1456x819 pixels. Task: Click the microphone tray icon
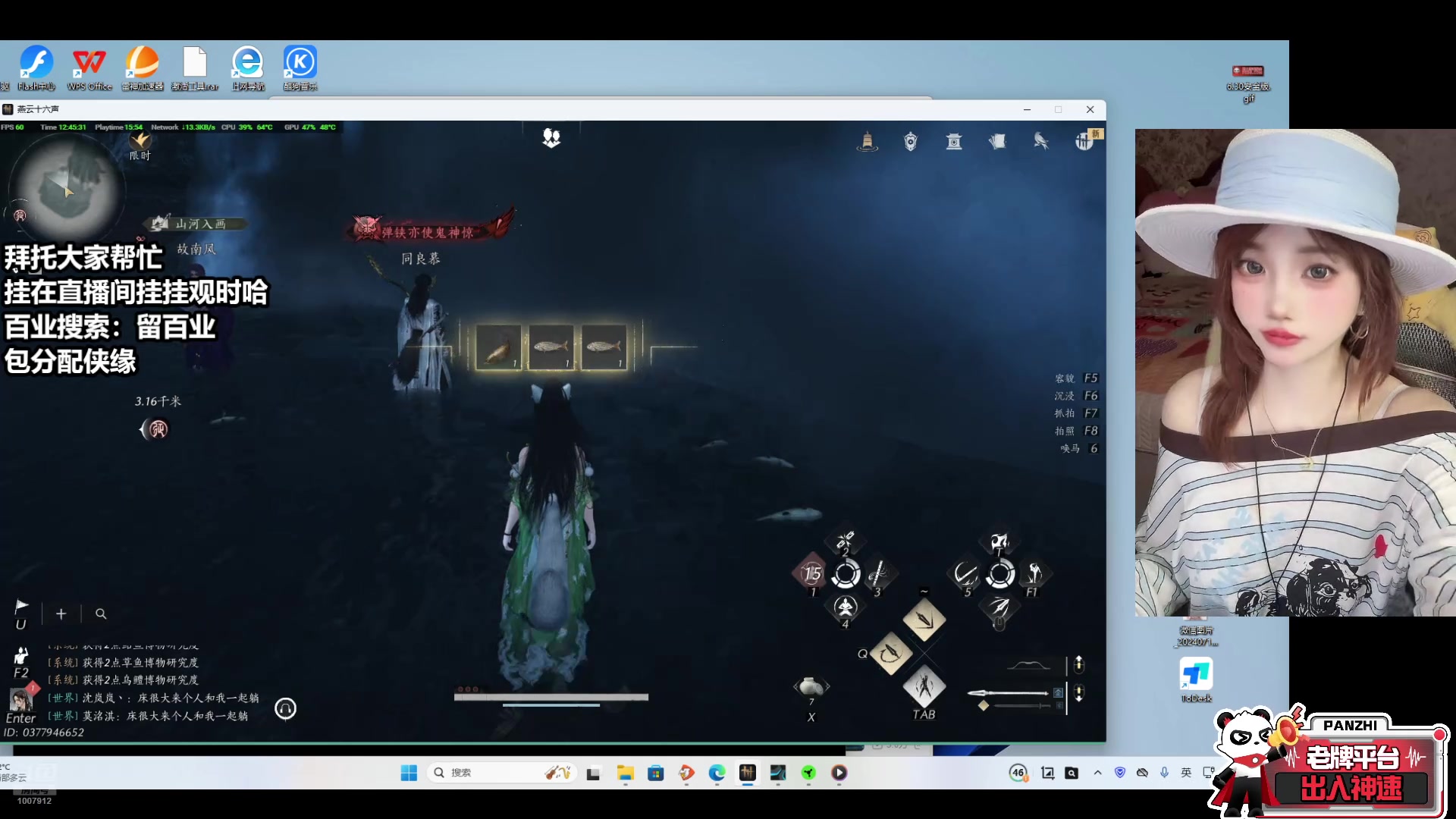pyautogui.click(x=1164, y=773)
